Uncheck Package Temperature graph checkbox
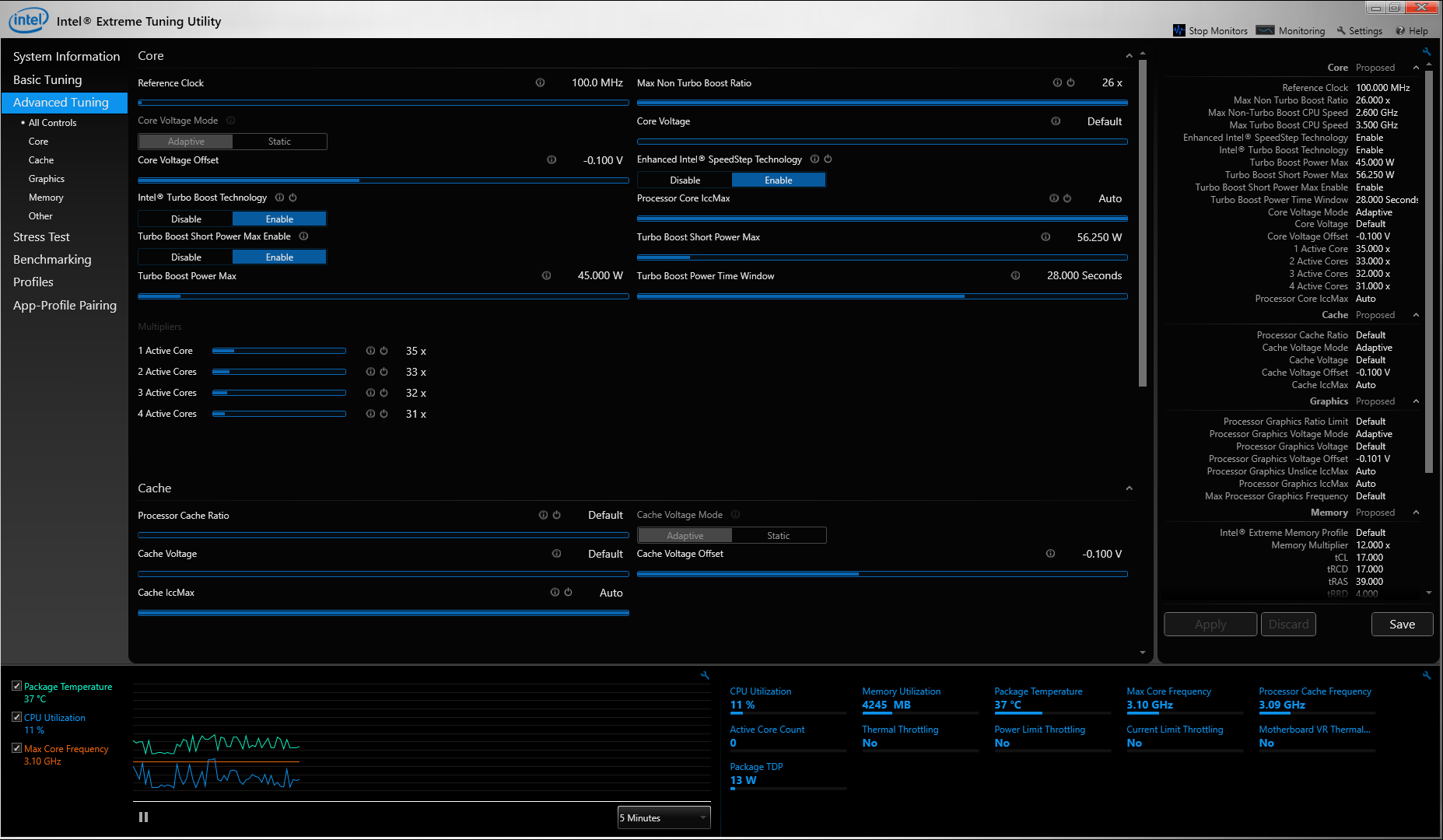The width and height of the screenshot is (1443, 840). tap(16, 686)
